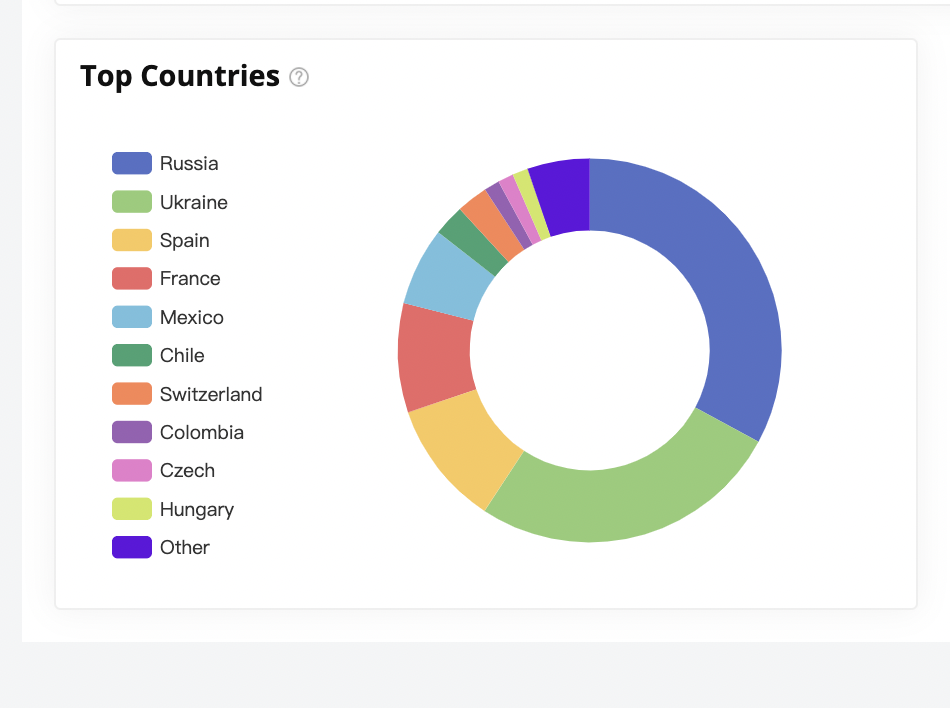This screenshot has width=950, height=708.
Task: Click the Russia legend label
Action: 189,164
